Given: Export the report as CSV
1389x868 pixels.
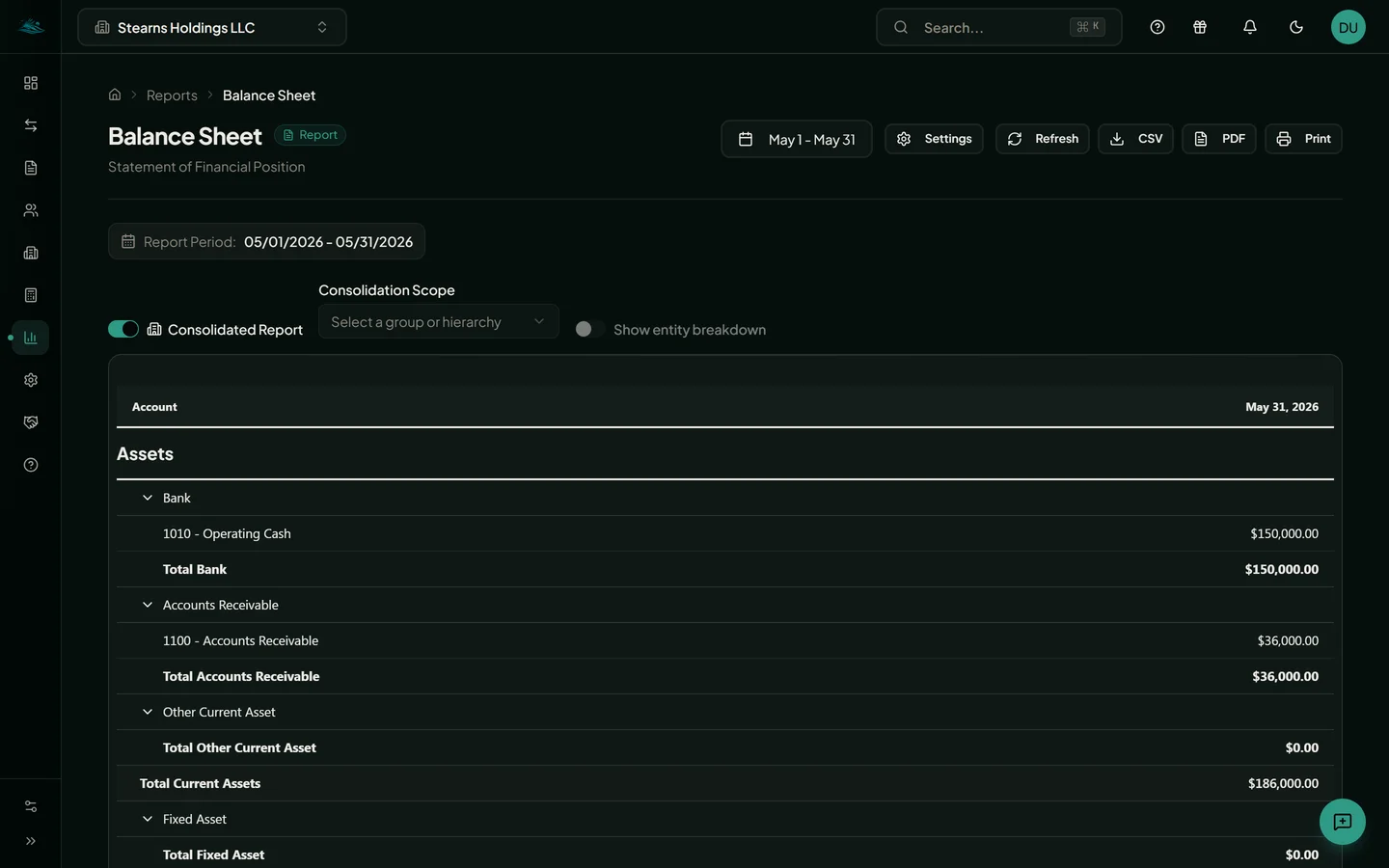Looking at the screenshot, I should 1135,139.
